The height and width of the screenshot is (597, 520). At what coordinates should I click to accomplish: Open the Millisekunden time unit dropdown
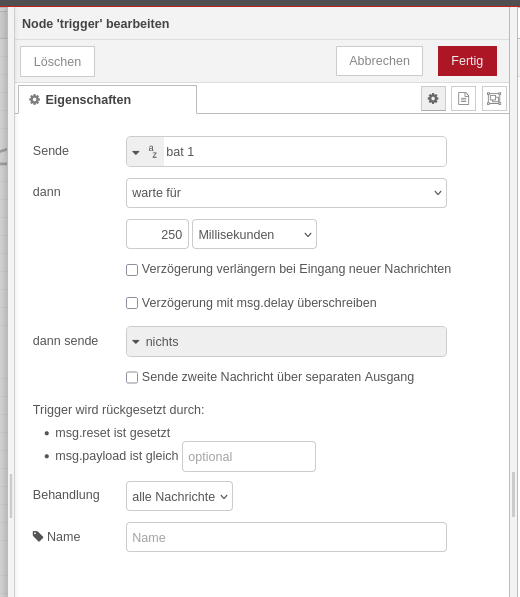coord(254,234)
